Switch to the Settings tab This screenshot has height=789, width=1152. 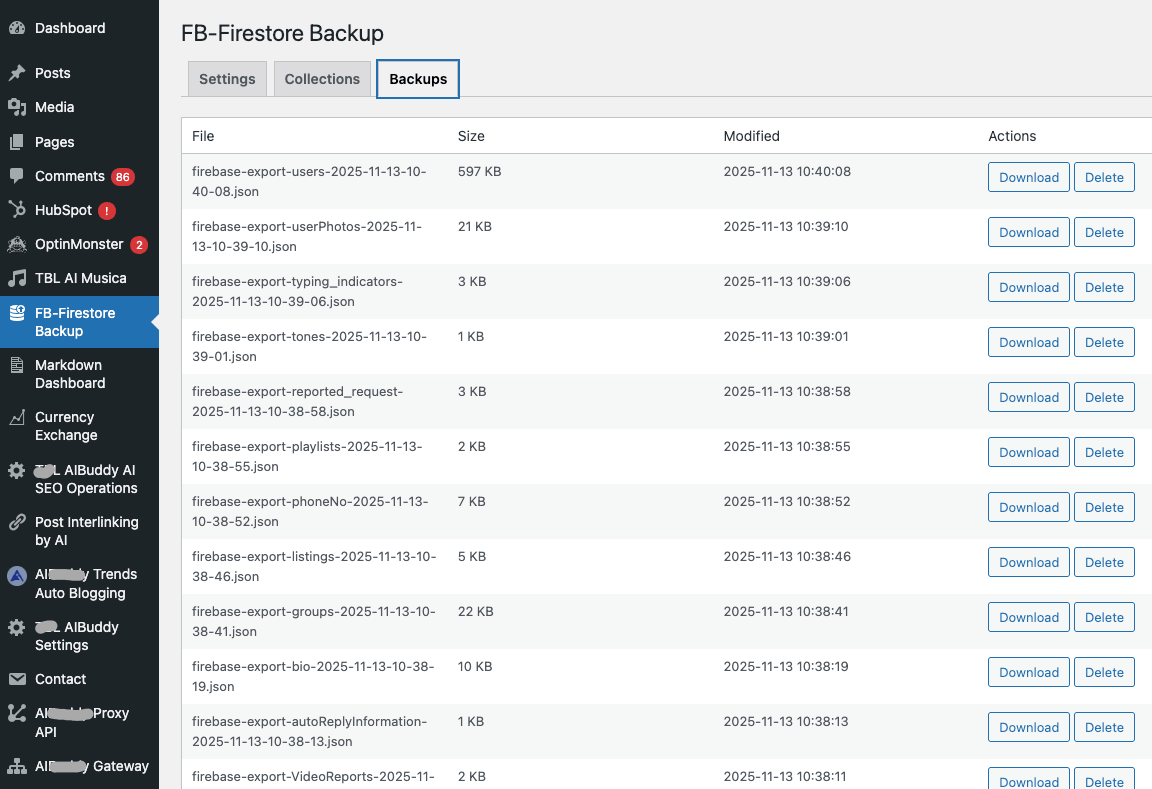[x=227, y=79]
